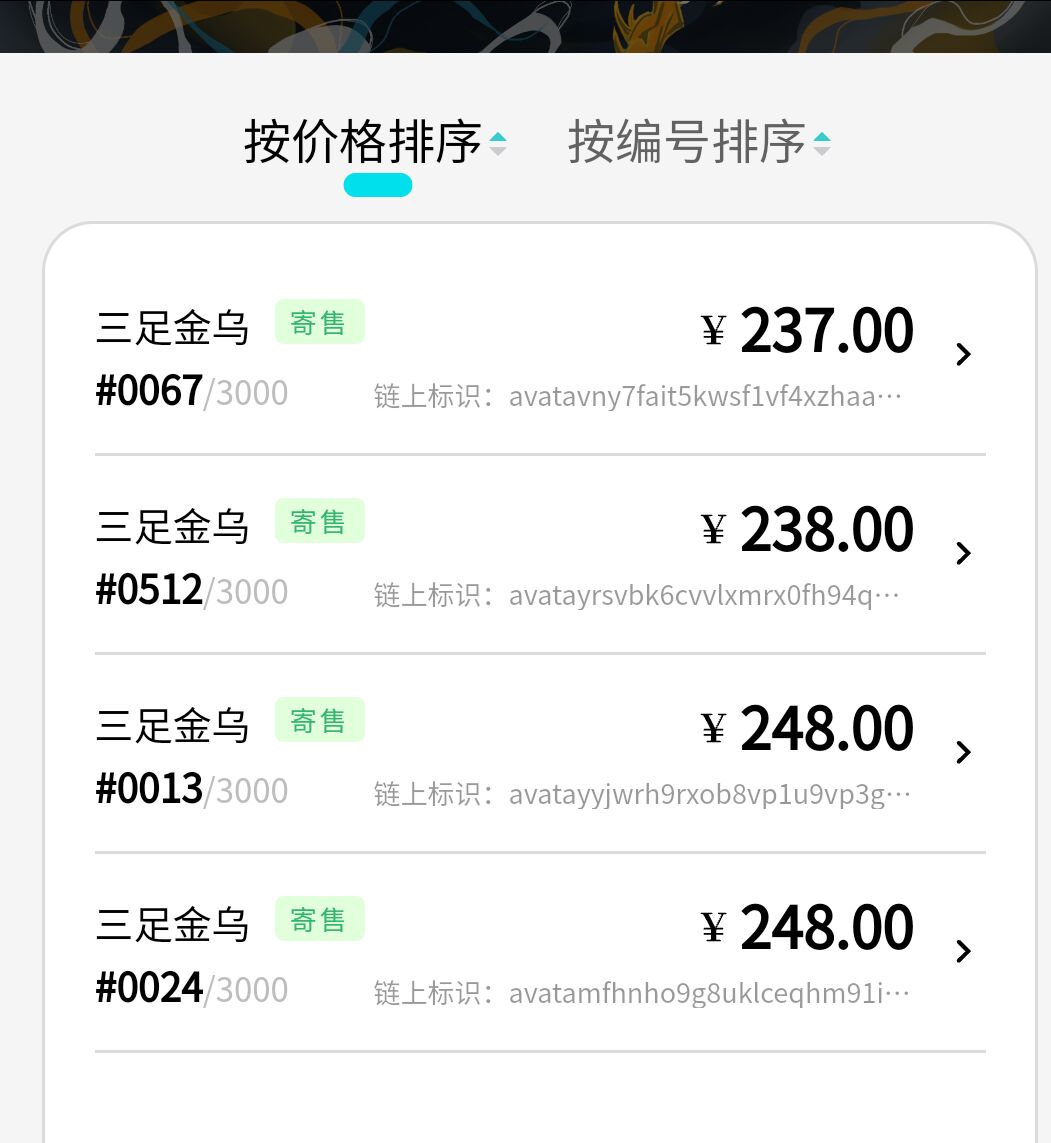Click 寄售 badge on #0512 listing

pos(319,522)
